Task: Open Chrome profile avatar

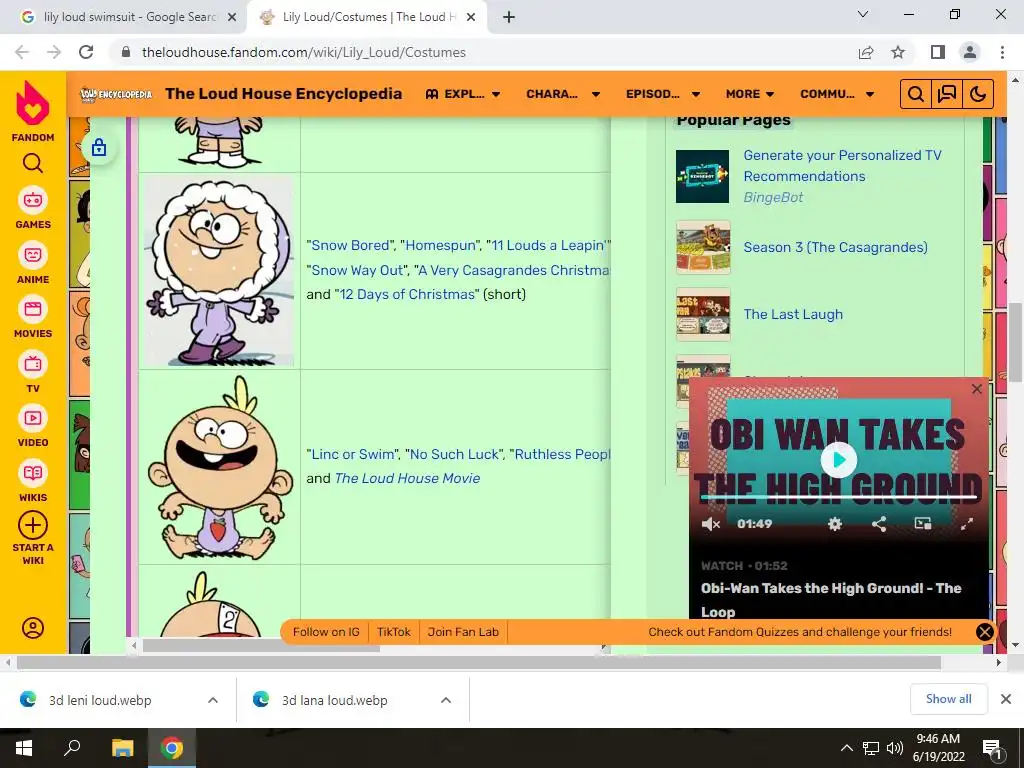Action: pyautogui.click(x=970, y=52)
